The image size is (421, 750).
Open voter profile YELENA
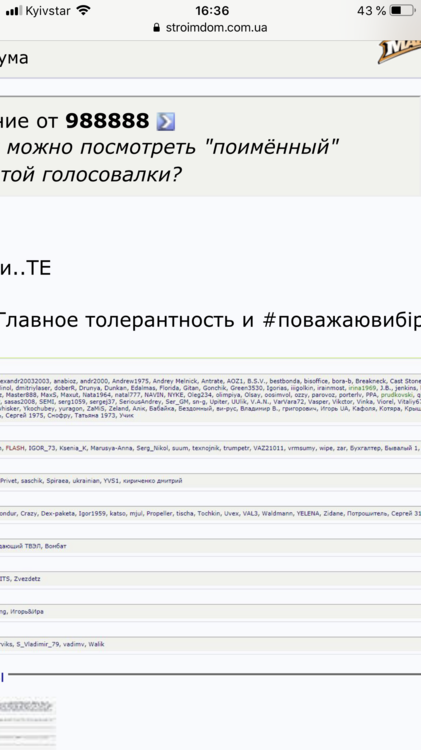pyautogui.click(x=308, y=513)
